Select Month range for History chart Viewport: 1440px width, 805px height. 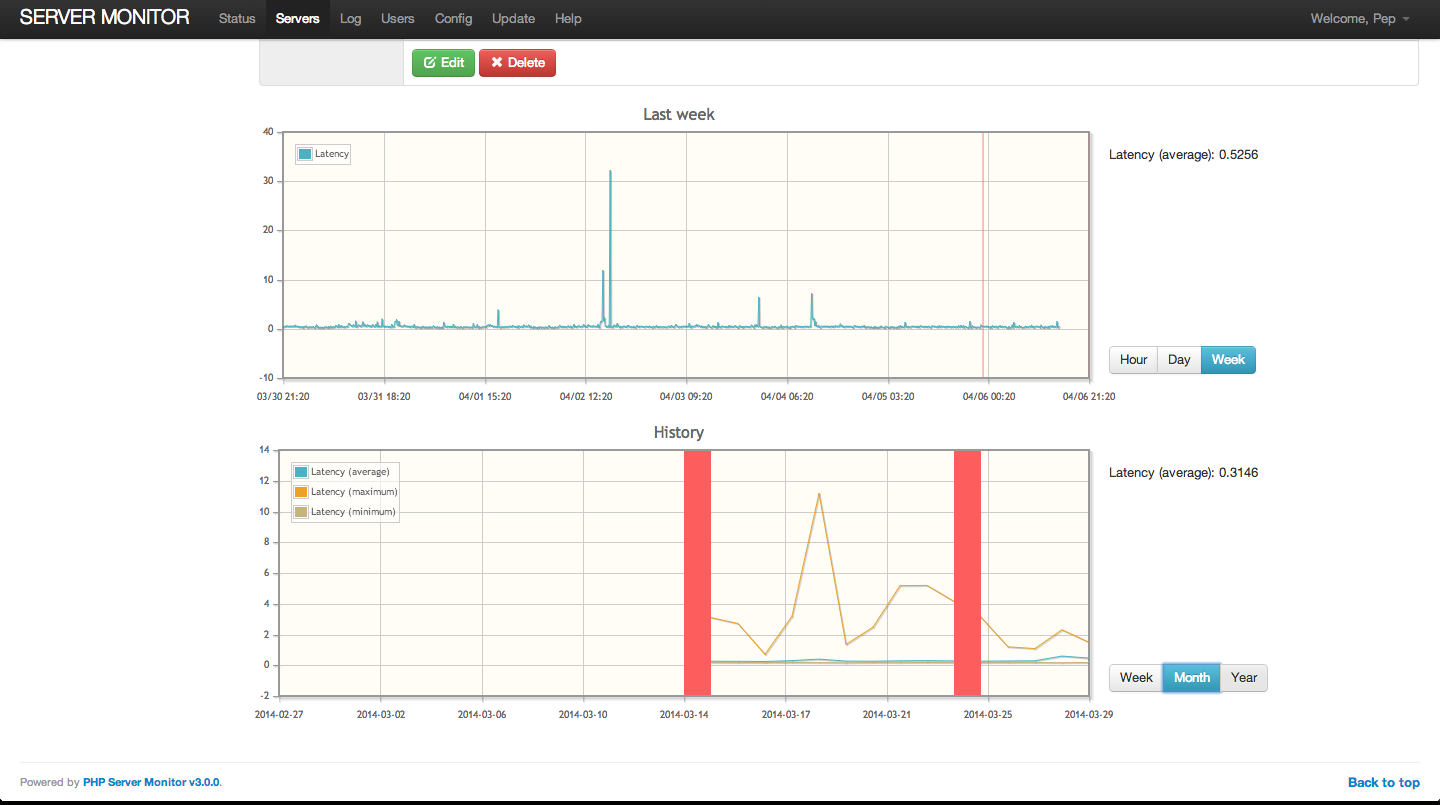[1191, 678]
